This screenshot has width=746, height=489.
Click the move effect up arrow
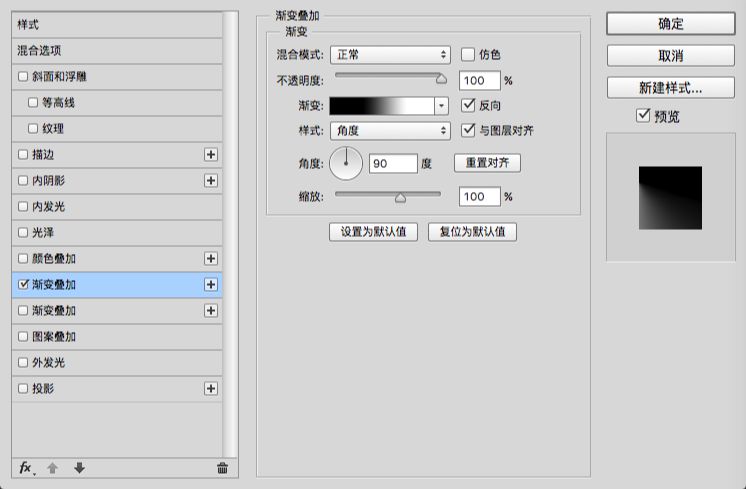pyautogui.click(x=52, y=468)
